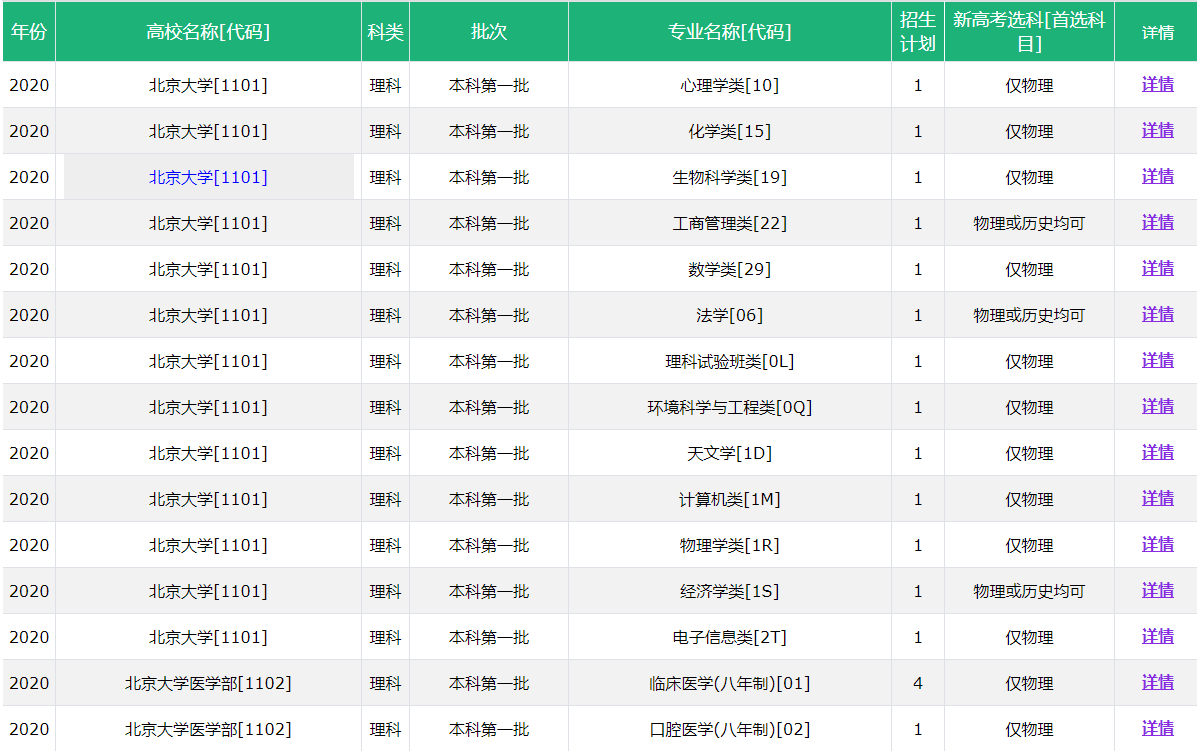Open 详情 link for 计算机类[1M]
The height and width of the screenshot is (751, 1197).
tap(1157, 499)
